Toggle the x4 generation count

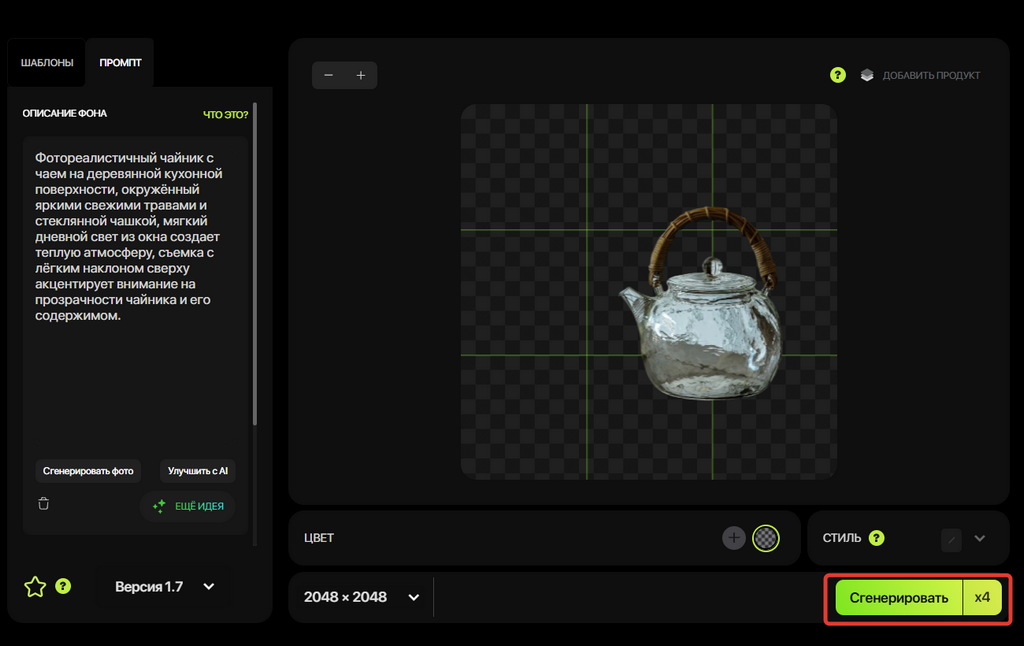[982, 598]
